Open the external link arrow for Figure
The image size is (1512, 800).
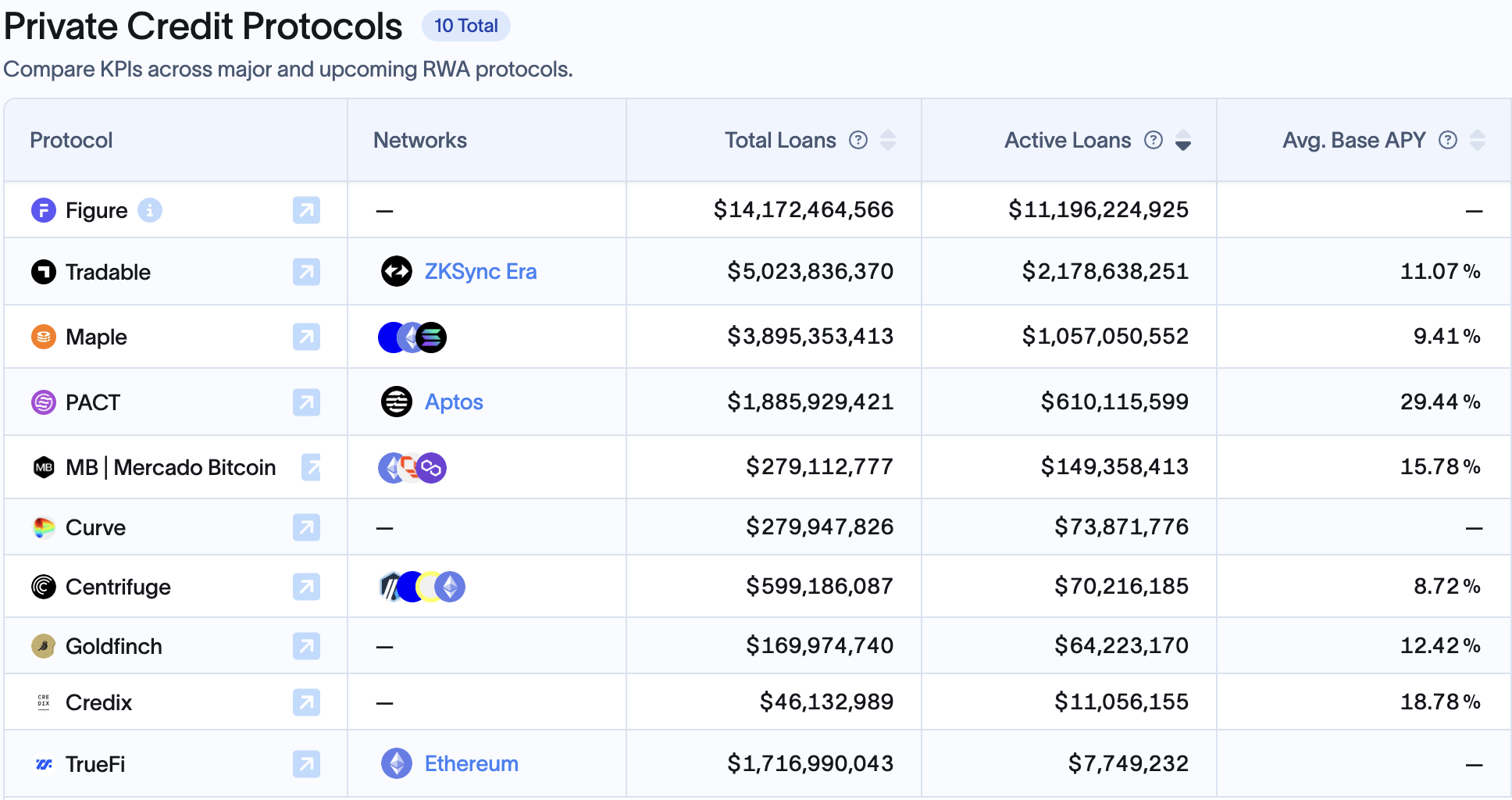tap(306, 210)
